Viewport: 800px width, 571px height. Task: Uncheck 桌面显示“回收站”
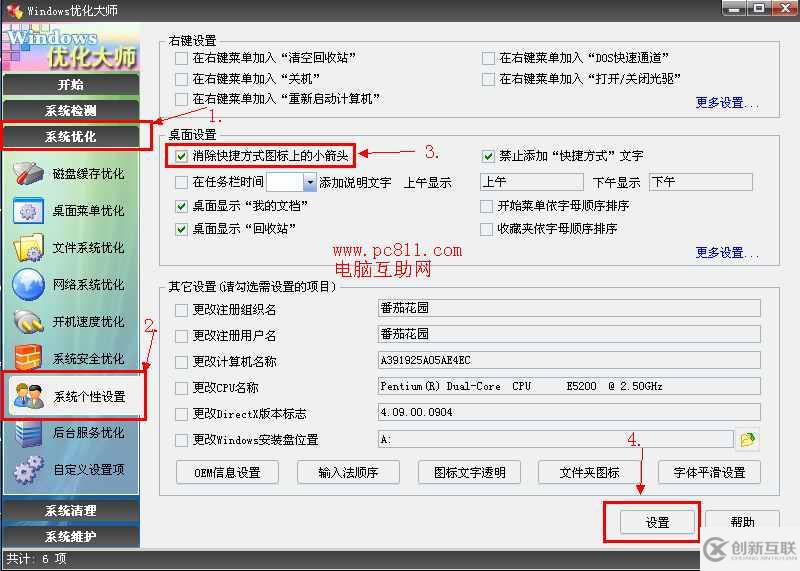click(x=181, y=229)
